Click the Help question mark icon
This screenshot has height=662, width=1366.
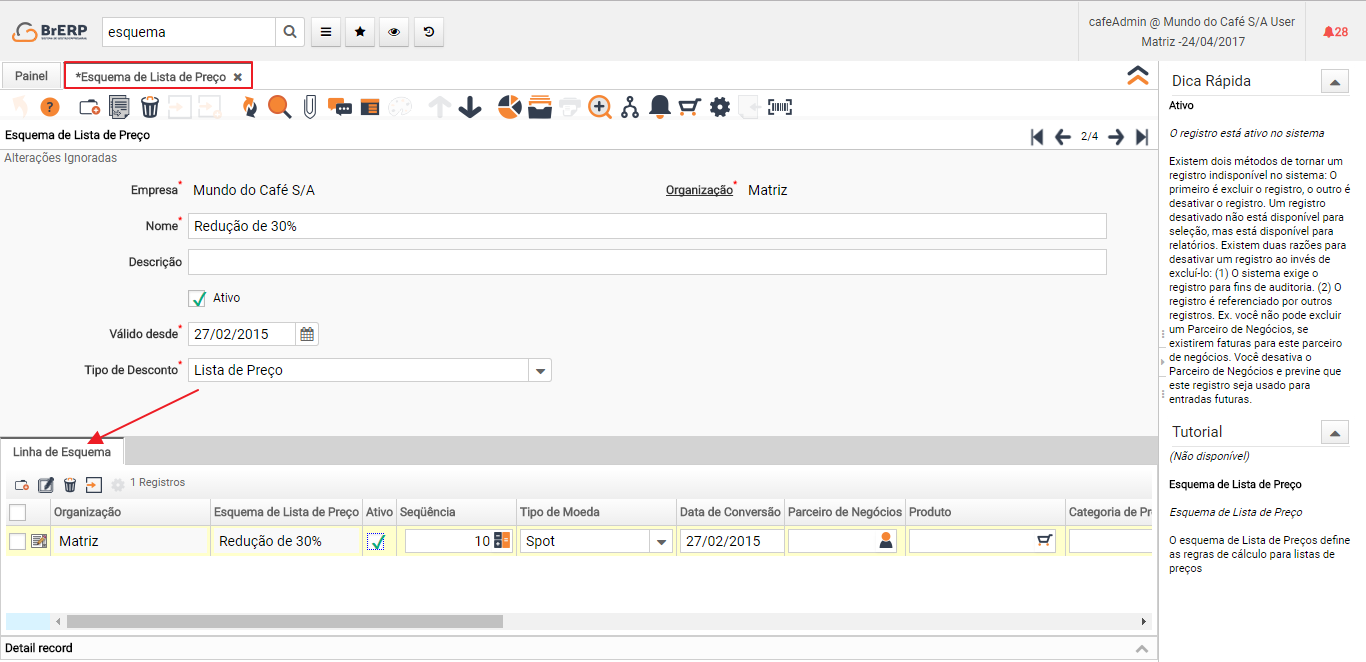point(49,107)
